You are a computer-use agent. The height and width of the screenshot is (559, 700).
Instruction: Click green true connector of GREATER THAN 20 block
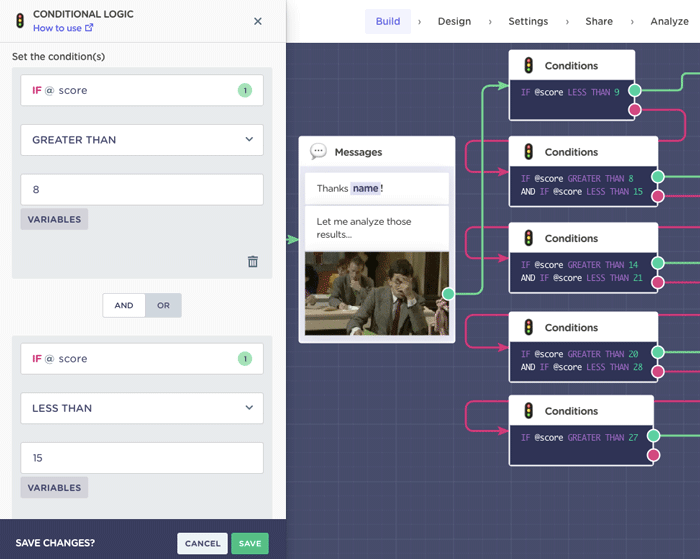(658, 352)
